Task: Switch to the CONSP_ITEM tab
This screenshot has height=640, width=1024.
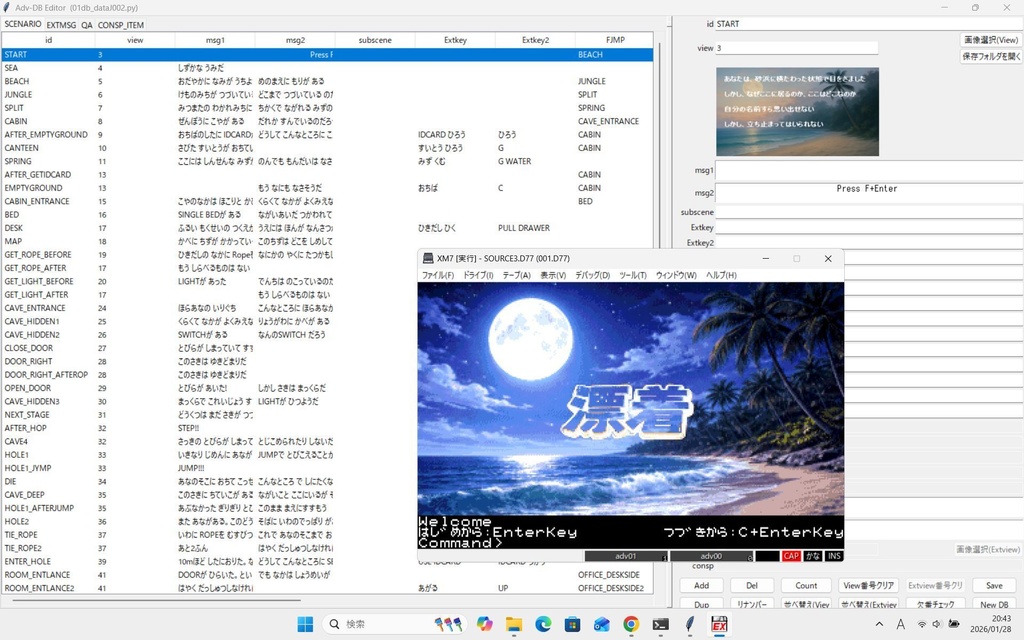Action: 121,25
